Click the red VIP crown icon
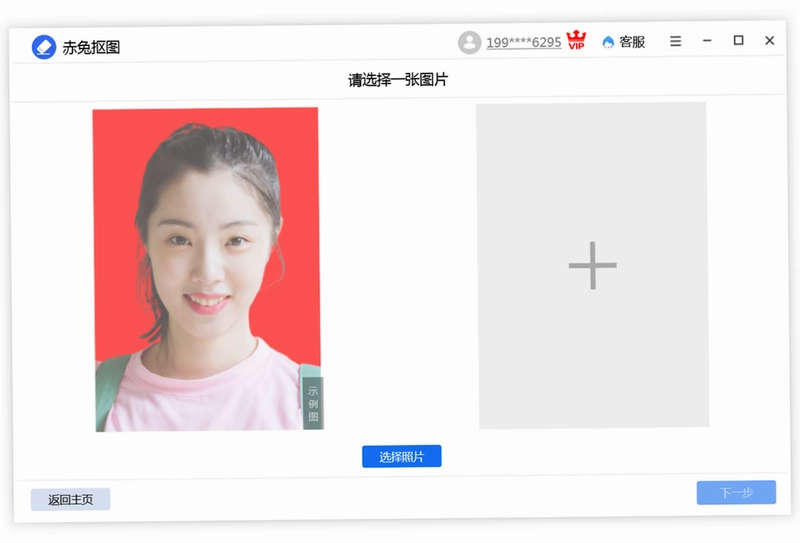800x543 pixels. pyautogui.click(x=577, y=40)
